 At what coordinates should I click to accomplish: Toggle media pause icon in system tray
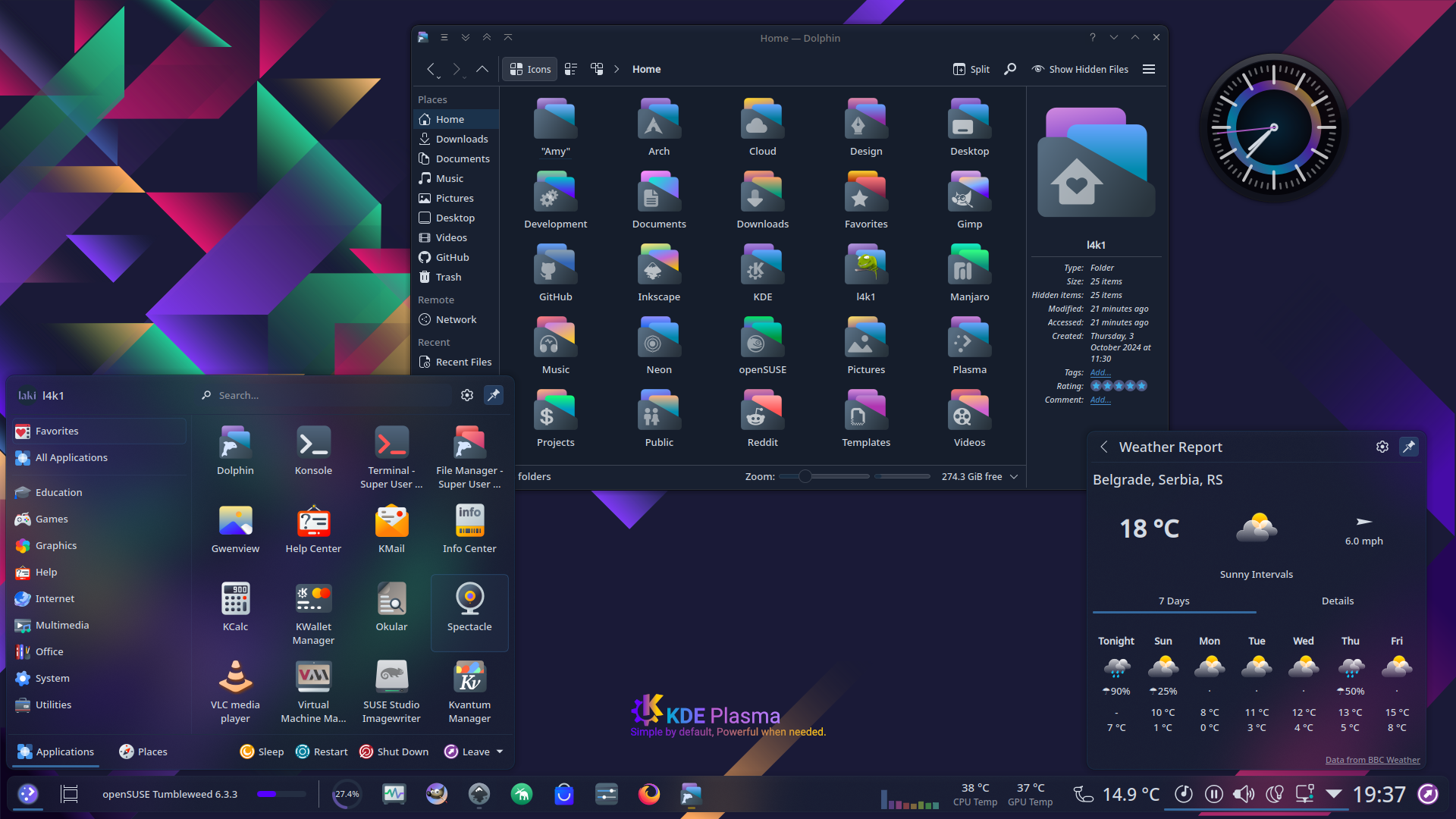pos(1213,794)
